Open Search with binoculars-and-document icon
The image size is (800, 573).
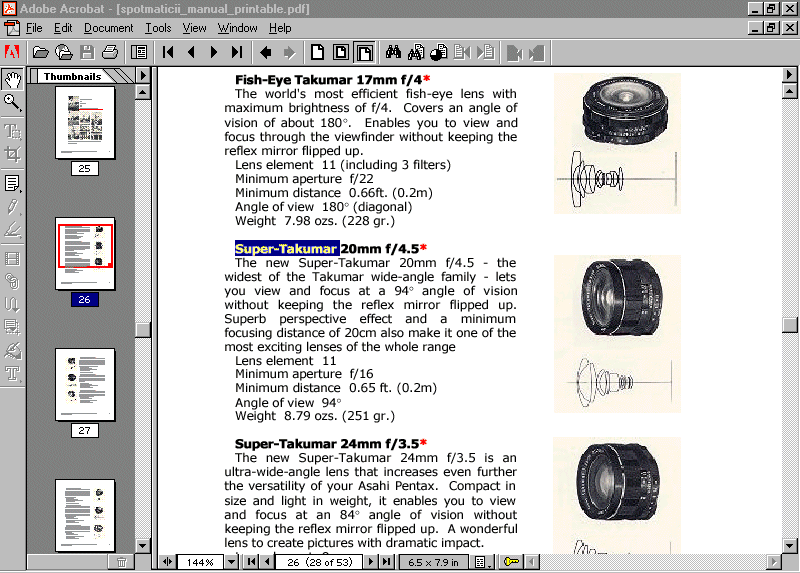coord(416,52)
